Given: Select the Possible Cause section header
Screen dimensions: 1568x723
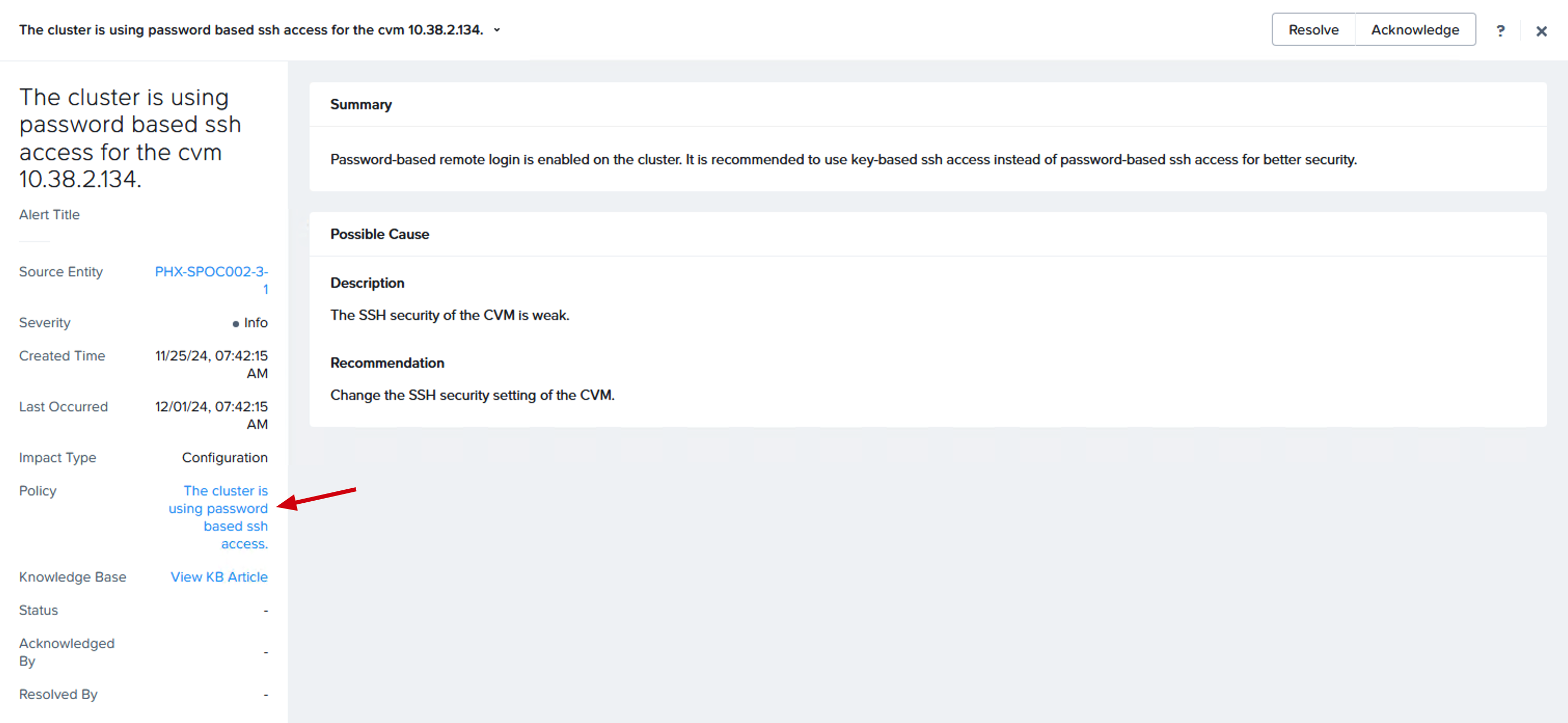Looking at the screenshot, I should click(x=380, y=234).
